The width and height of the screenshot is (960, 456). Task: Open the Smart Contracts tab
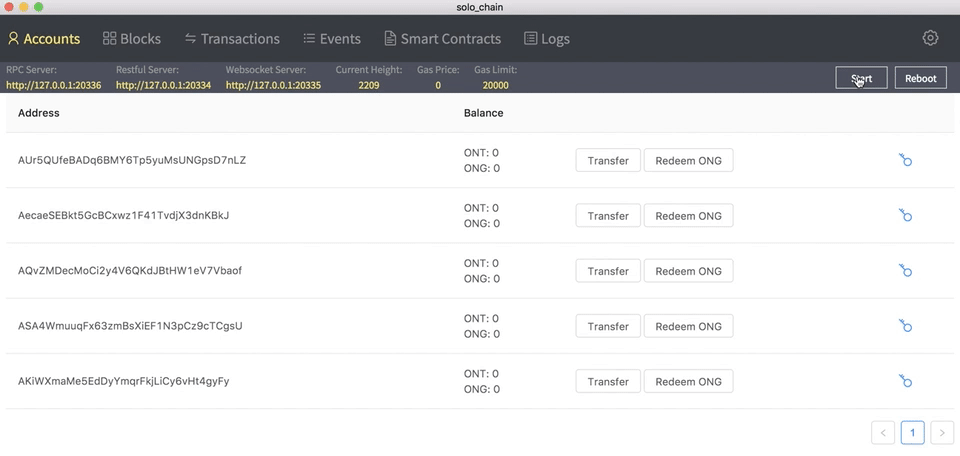[x=443, y=39]
